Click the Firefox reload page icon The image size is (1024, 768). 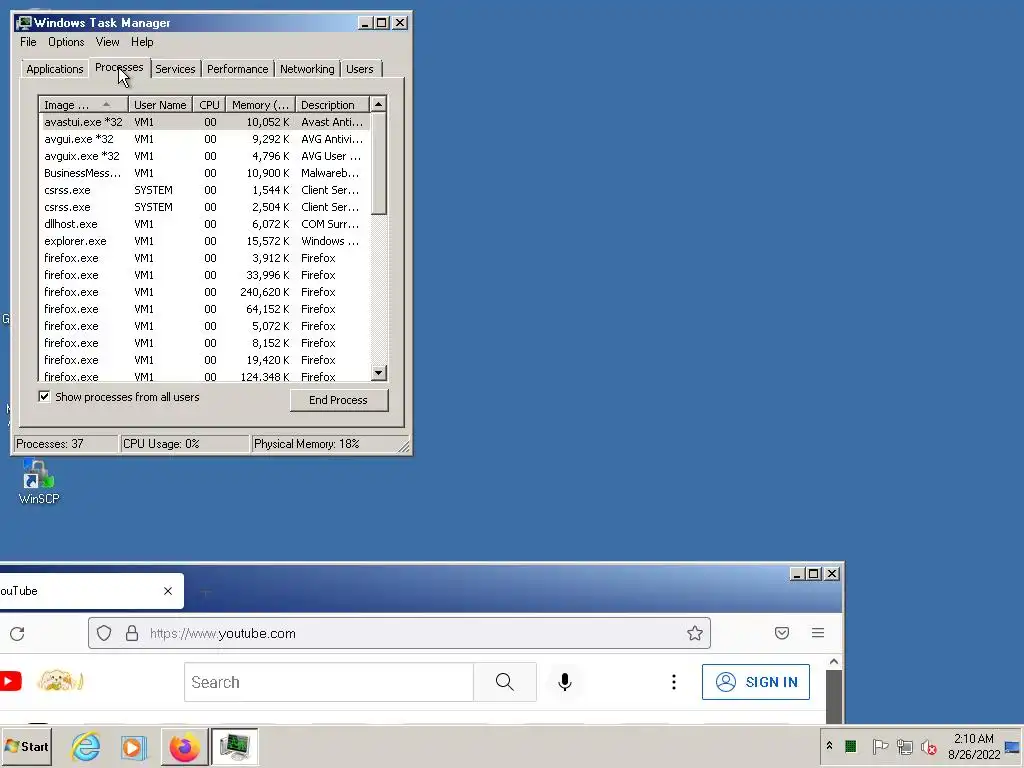tap(18, 633)
